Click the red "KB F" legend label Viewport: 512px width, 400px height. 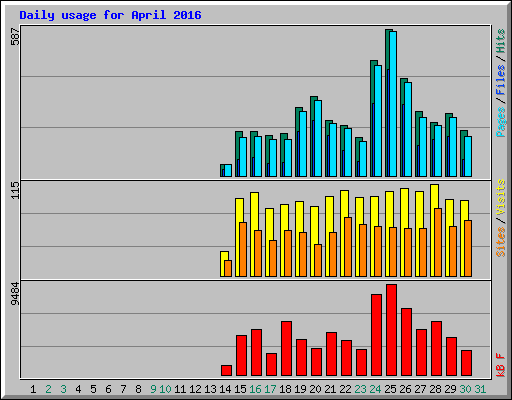pos(500,365)
